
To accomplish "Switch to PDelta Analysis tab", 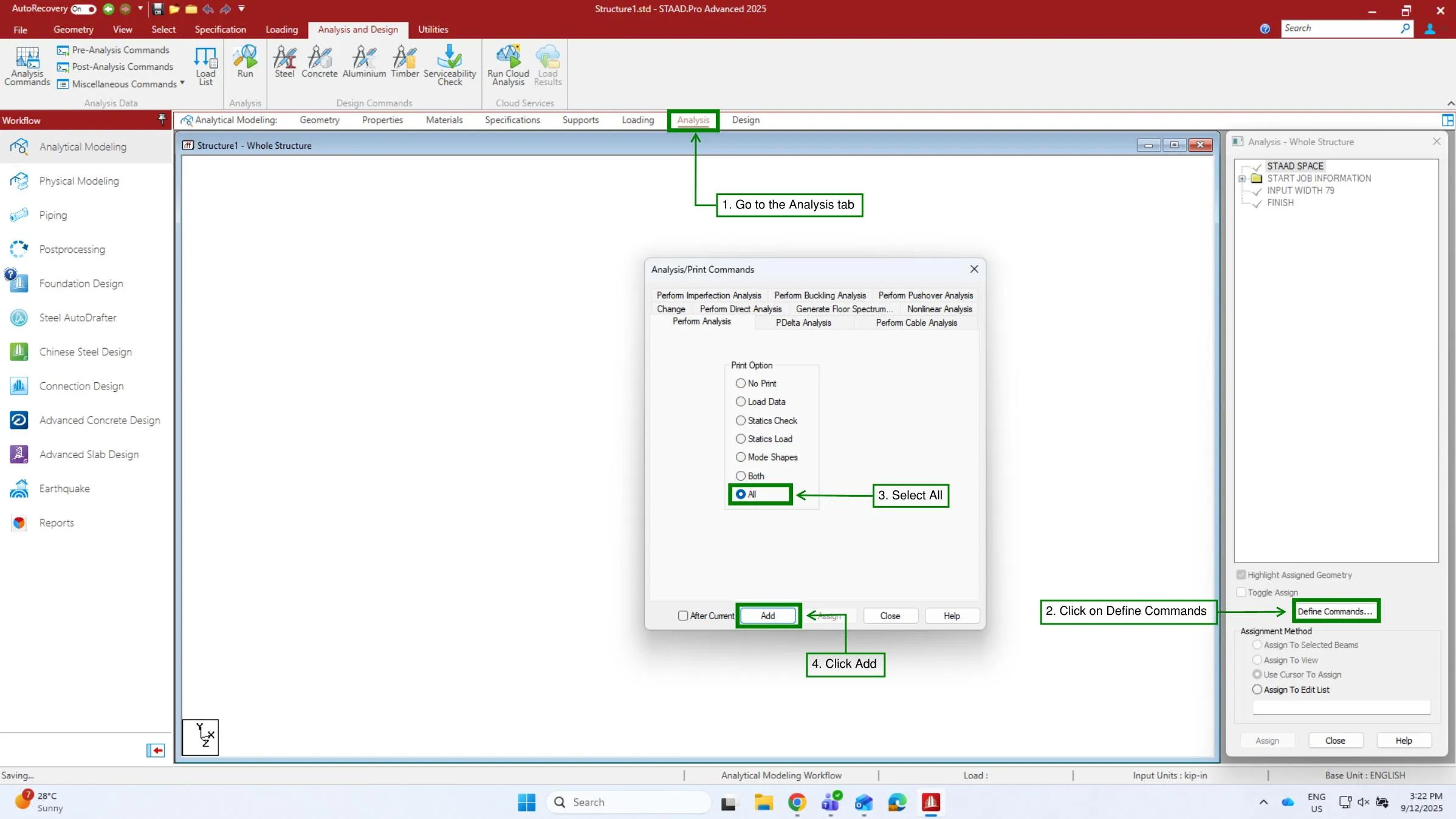I will (803, 323).
